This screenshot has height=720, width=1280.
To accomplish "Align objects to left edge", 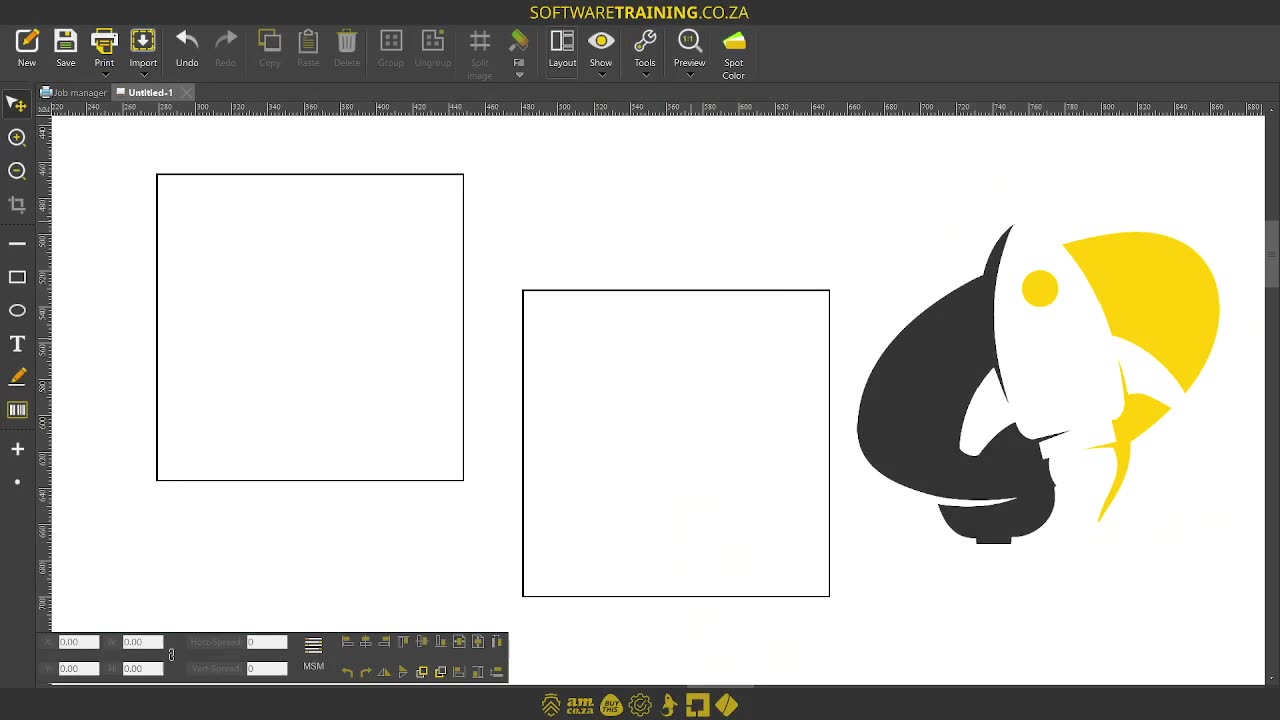I will (347, 642).
